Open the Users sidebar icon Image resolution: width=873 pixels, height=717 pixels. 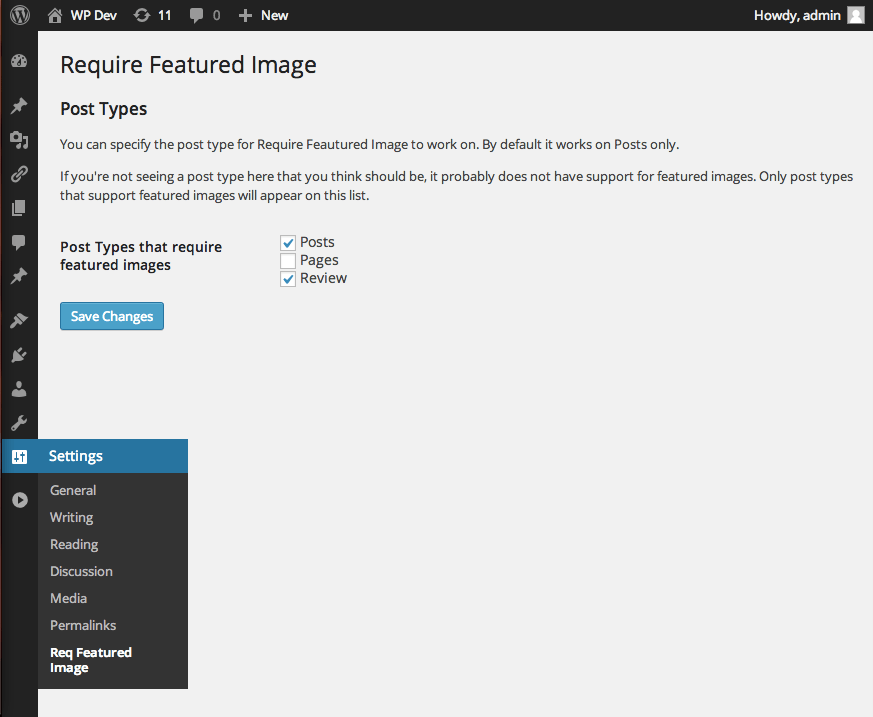coord(19,389)
